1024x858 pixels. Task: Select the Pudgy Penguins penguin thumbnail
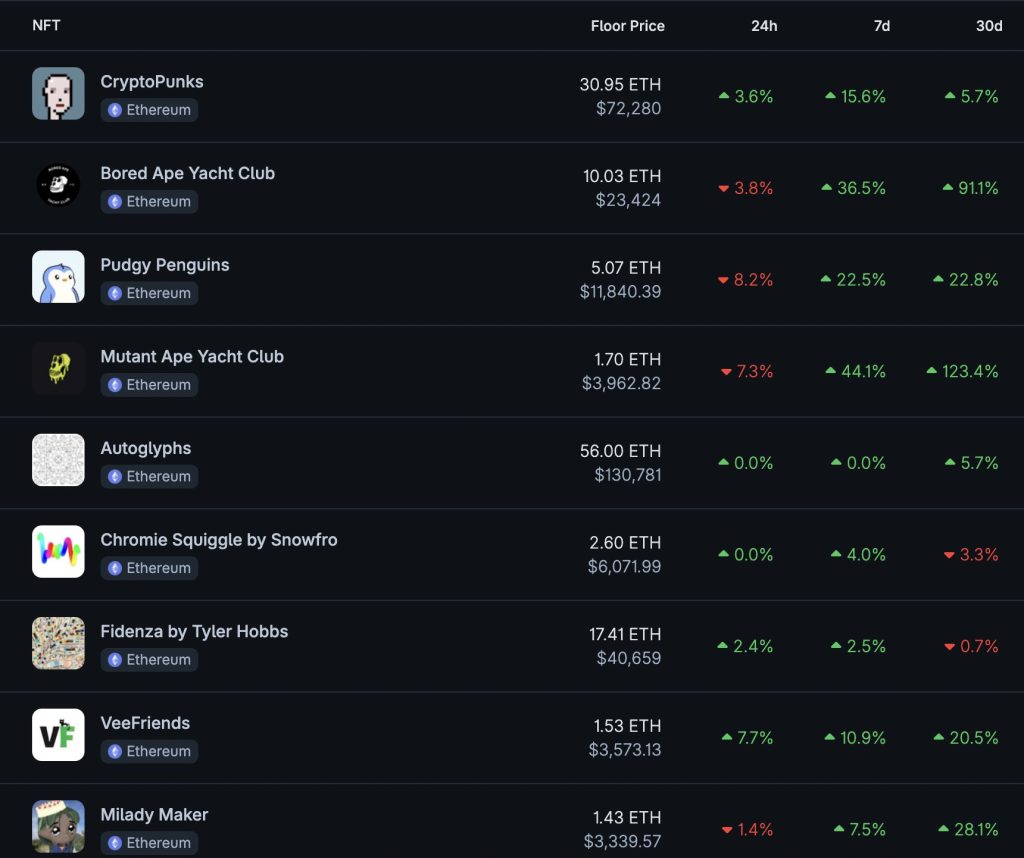coord(58,277)
